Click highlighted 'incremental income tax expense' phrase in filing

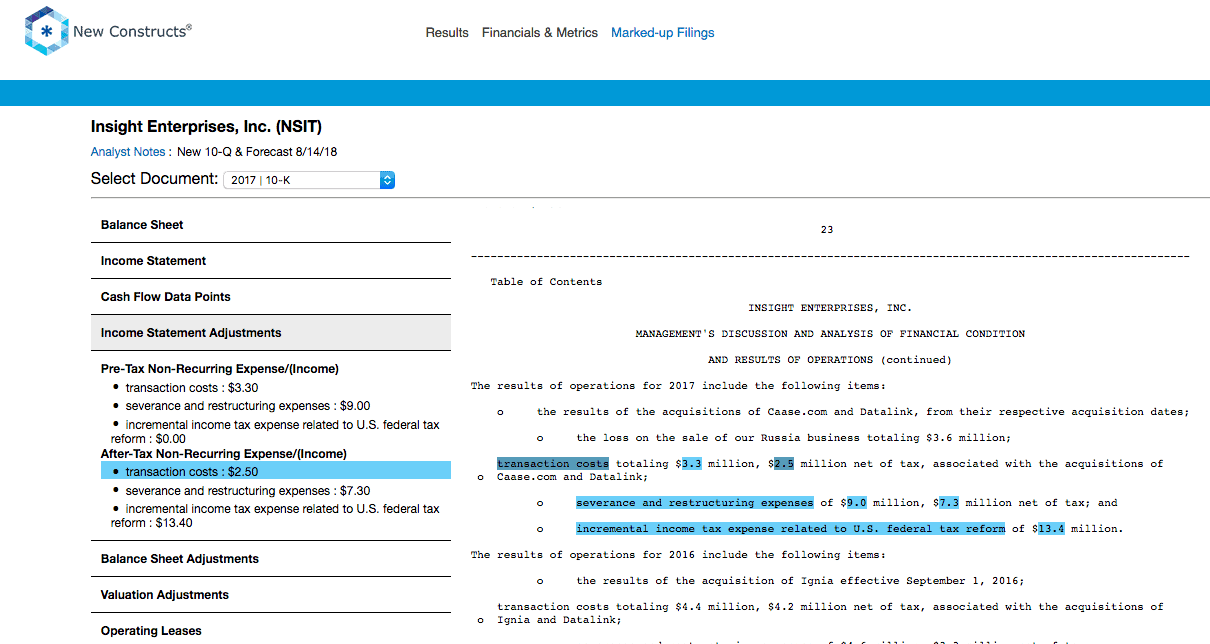point(791,529)
